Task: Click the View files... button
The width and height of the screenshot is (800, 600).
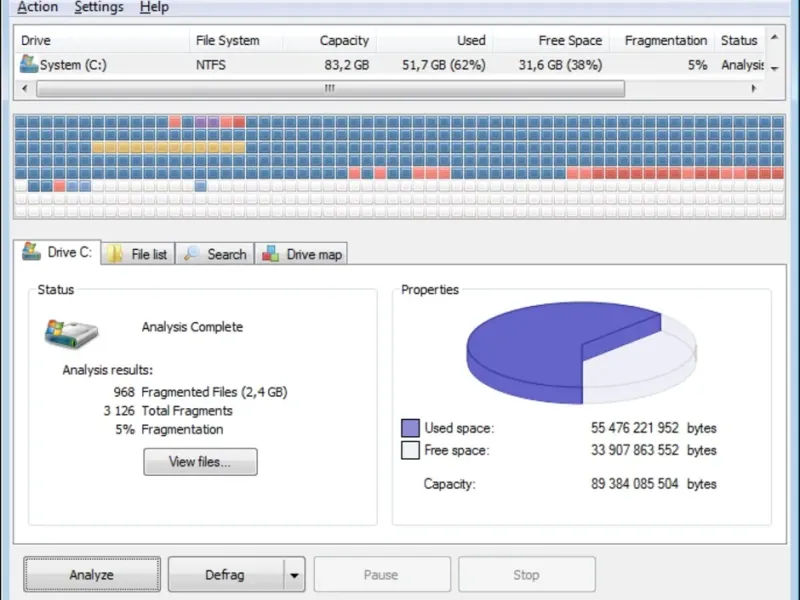Action: coord(200,462)
